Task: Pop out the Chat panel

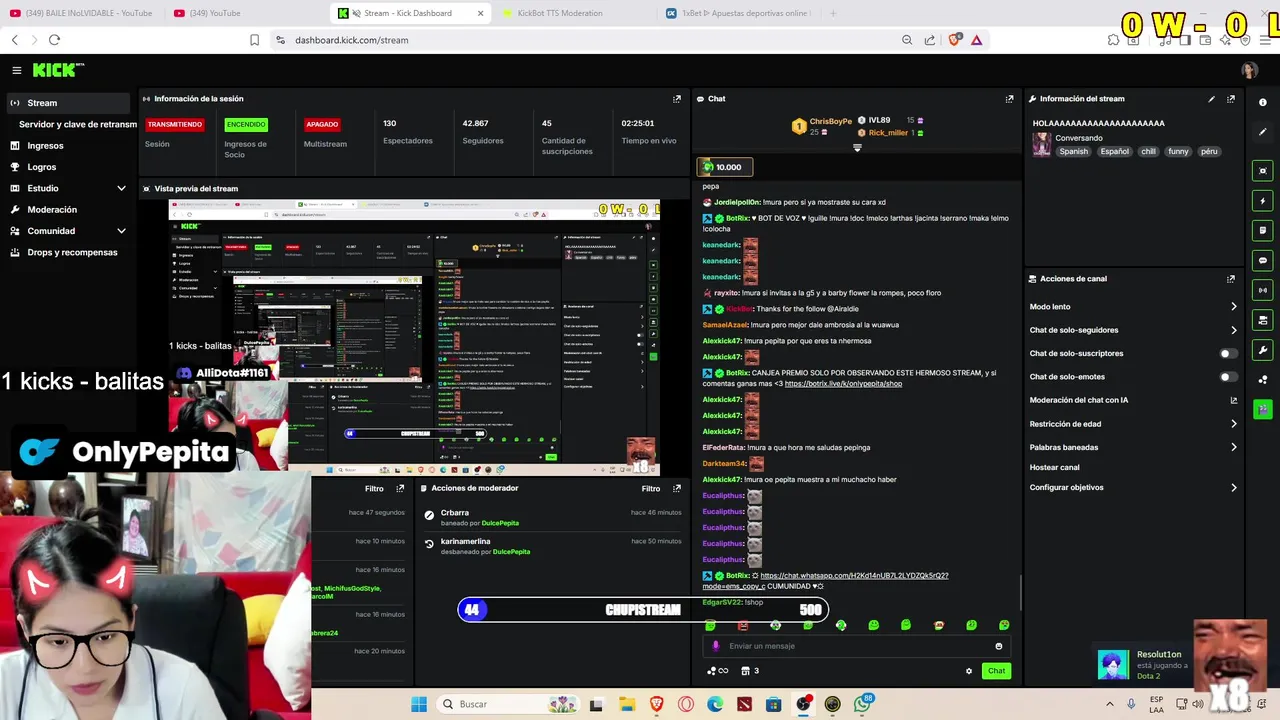Action: click(1009, 99)
